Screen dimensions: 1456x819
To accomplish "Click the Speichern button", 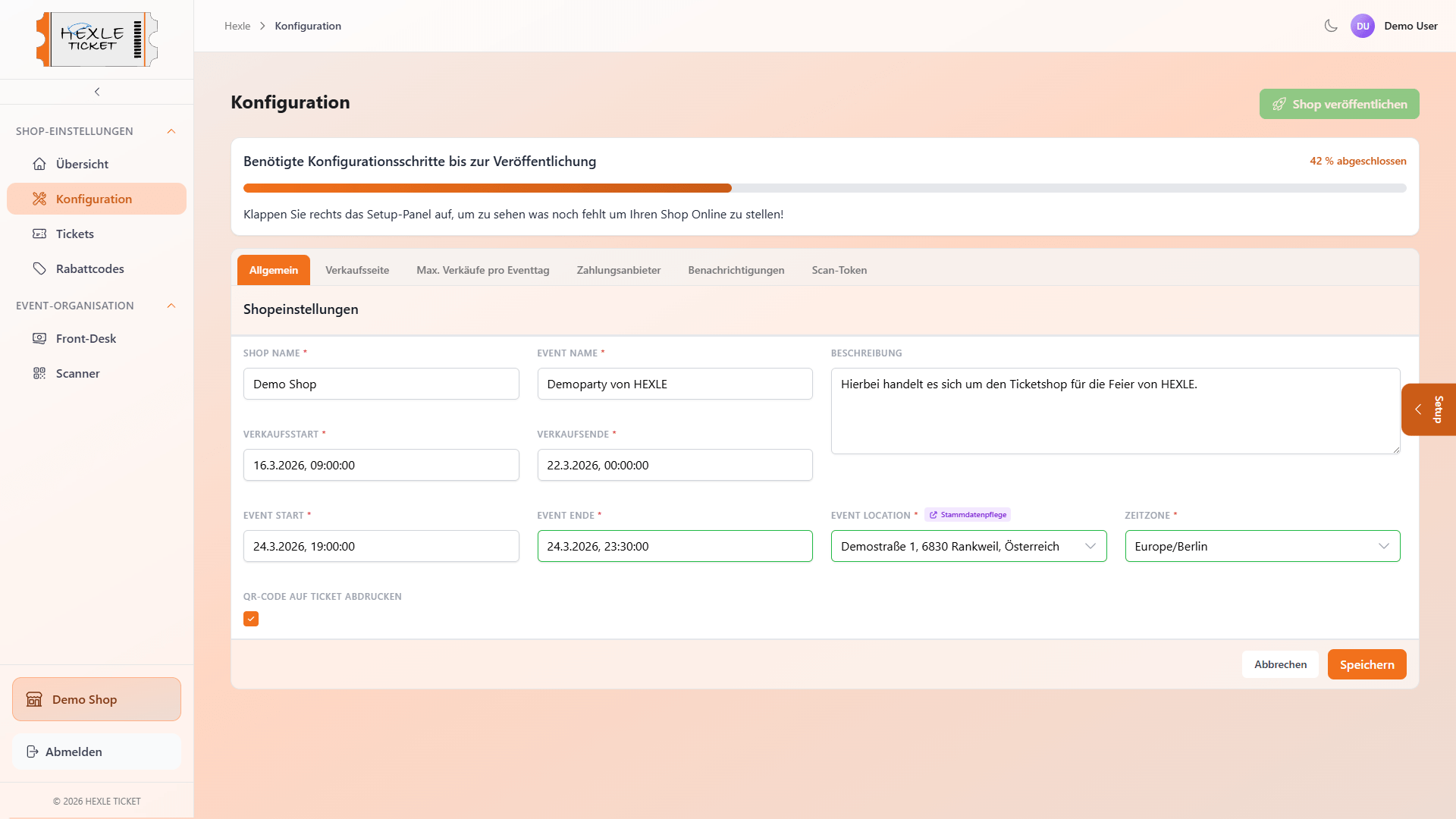I will (x=1367, y=664).
